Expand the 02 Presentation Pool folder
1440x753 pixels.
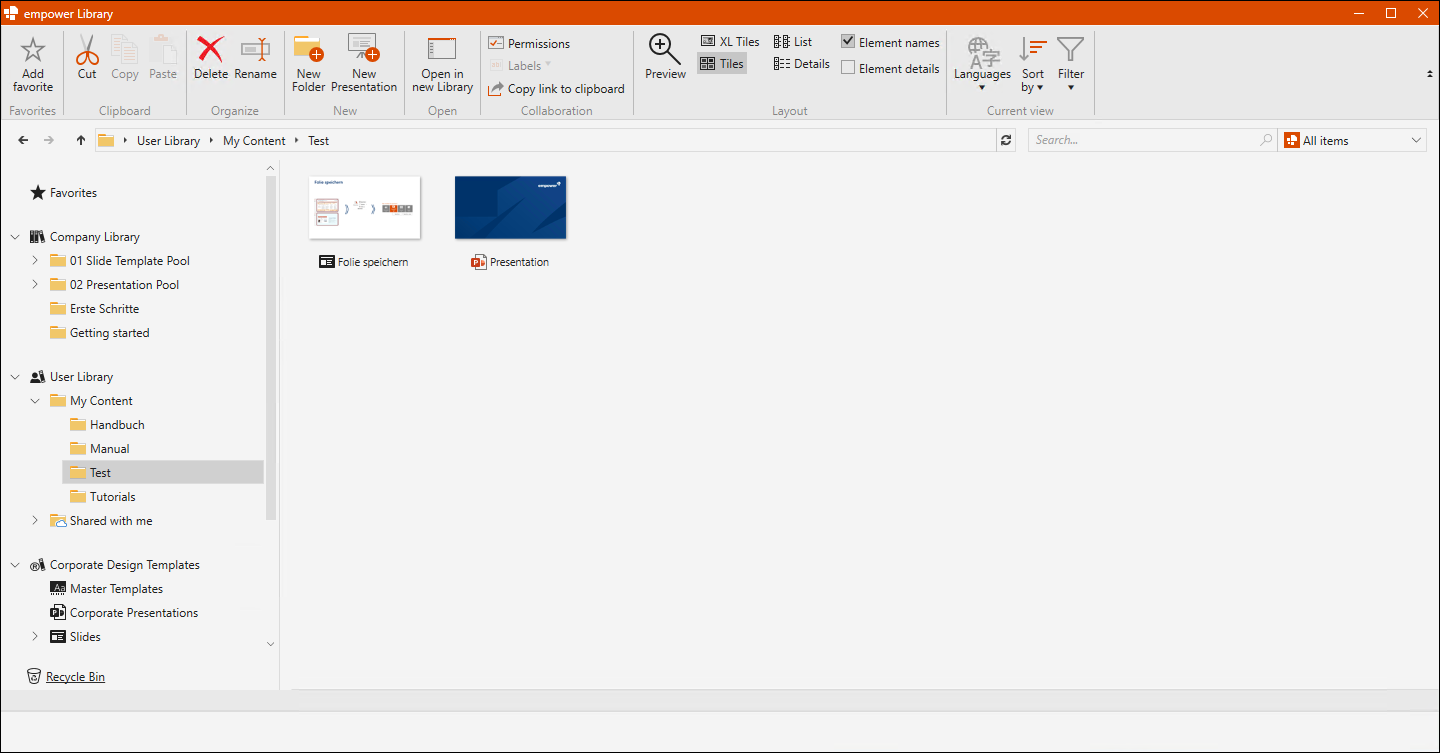(x=35, y=284)
